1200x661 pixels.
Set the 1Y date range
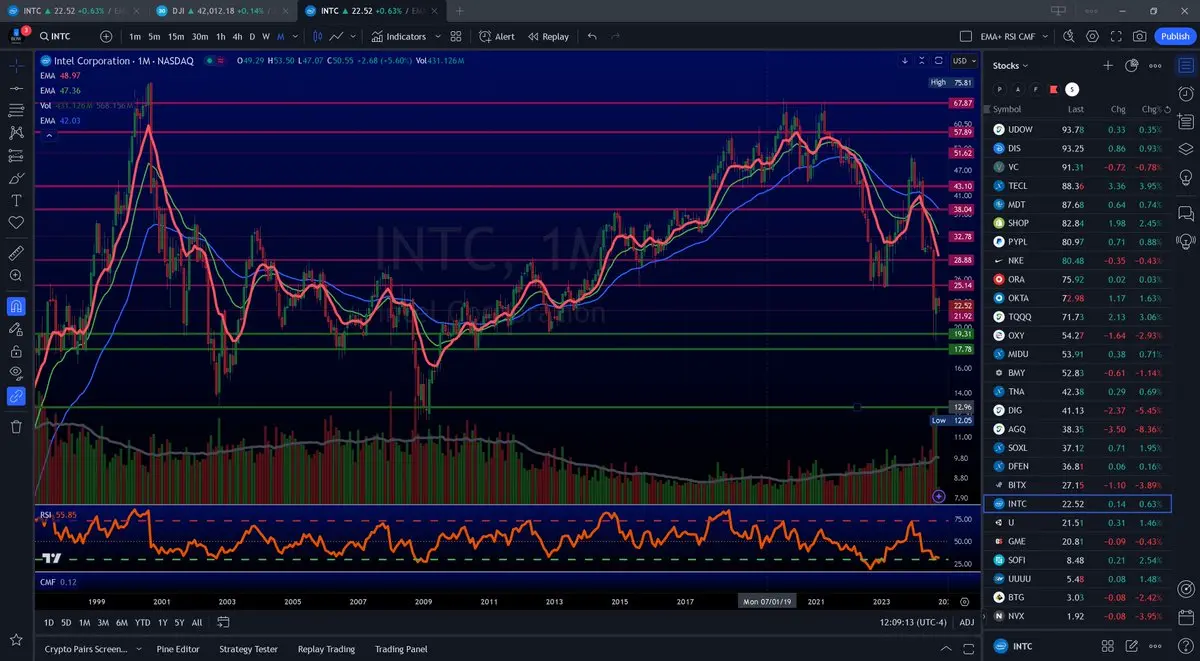pos(162,622)
